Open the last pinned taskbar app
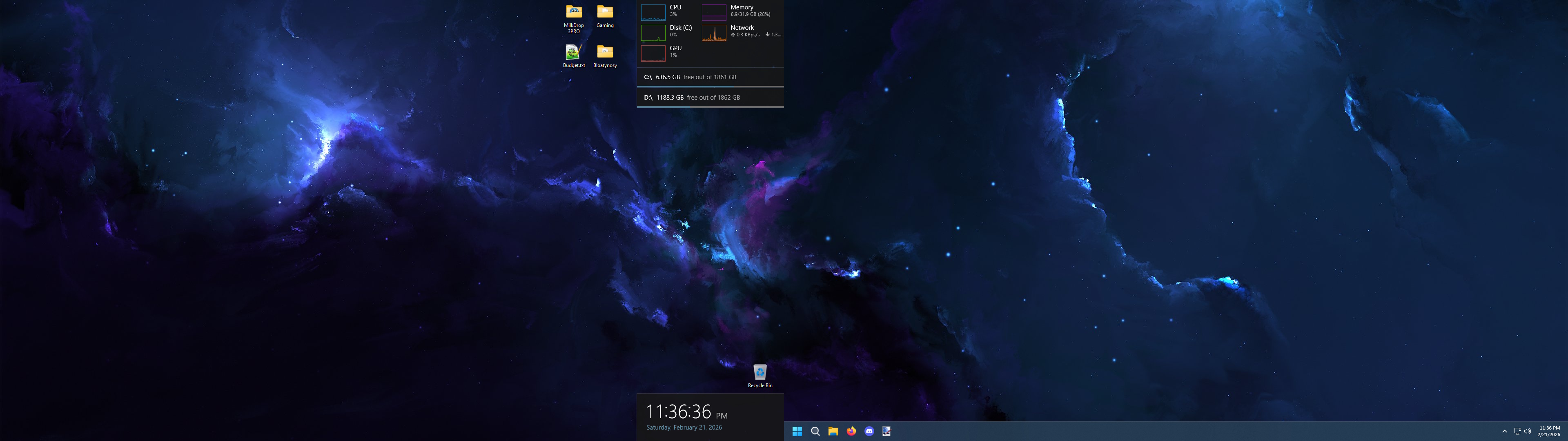The height and width of the screenshot is (441, 1568). 887,431
